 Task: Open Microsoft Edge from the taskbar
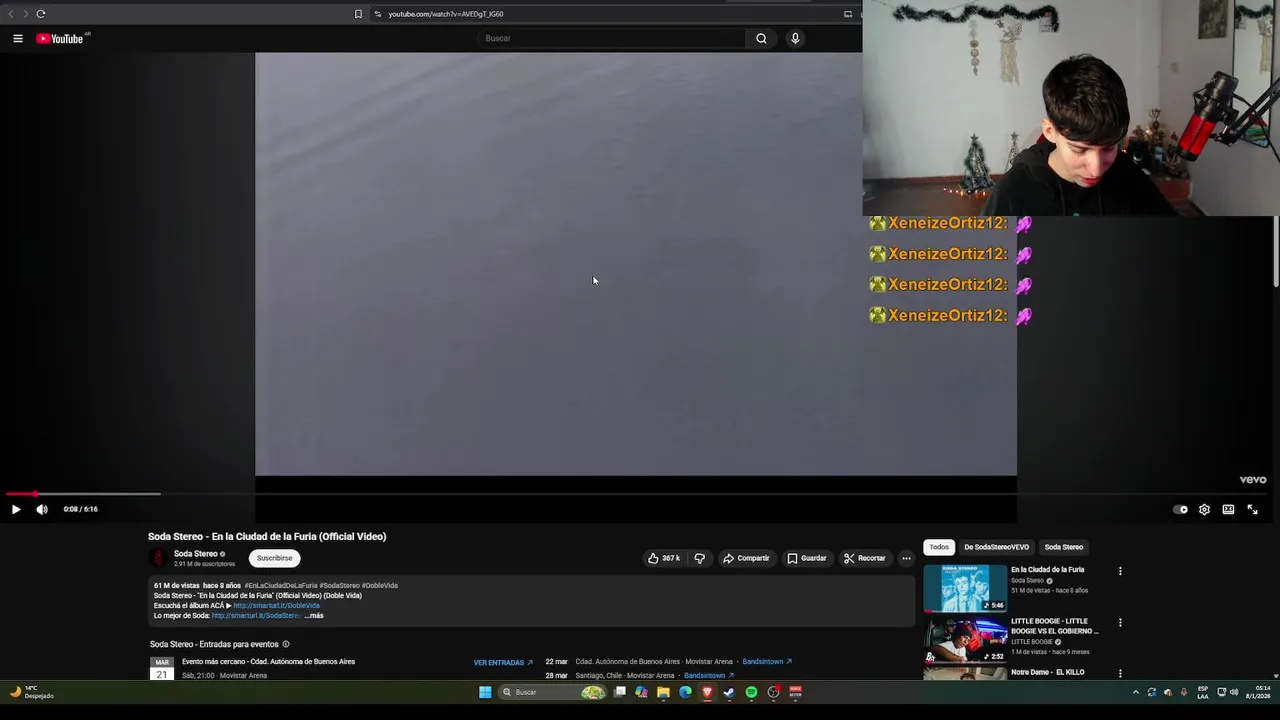(685, 692)
